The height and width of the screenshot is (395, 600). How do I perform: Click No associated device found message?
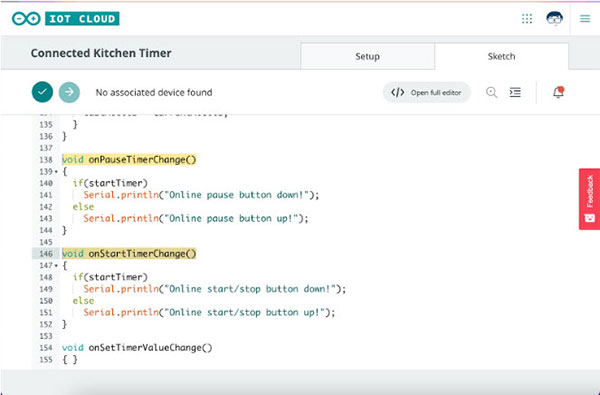point(154,93)
